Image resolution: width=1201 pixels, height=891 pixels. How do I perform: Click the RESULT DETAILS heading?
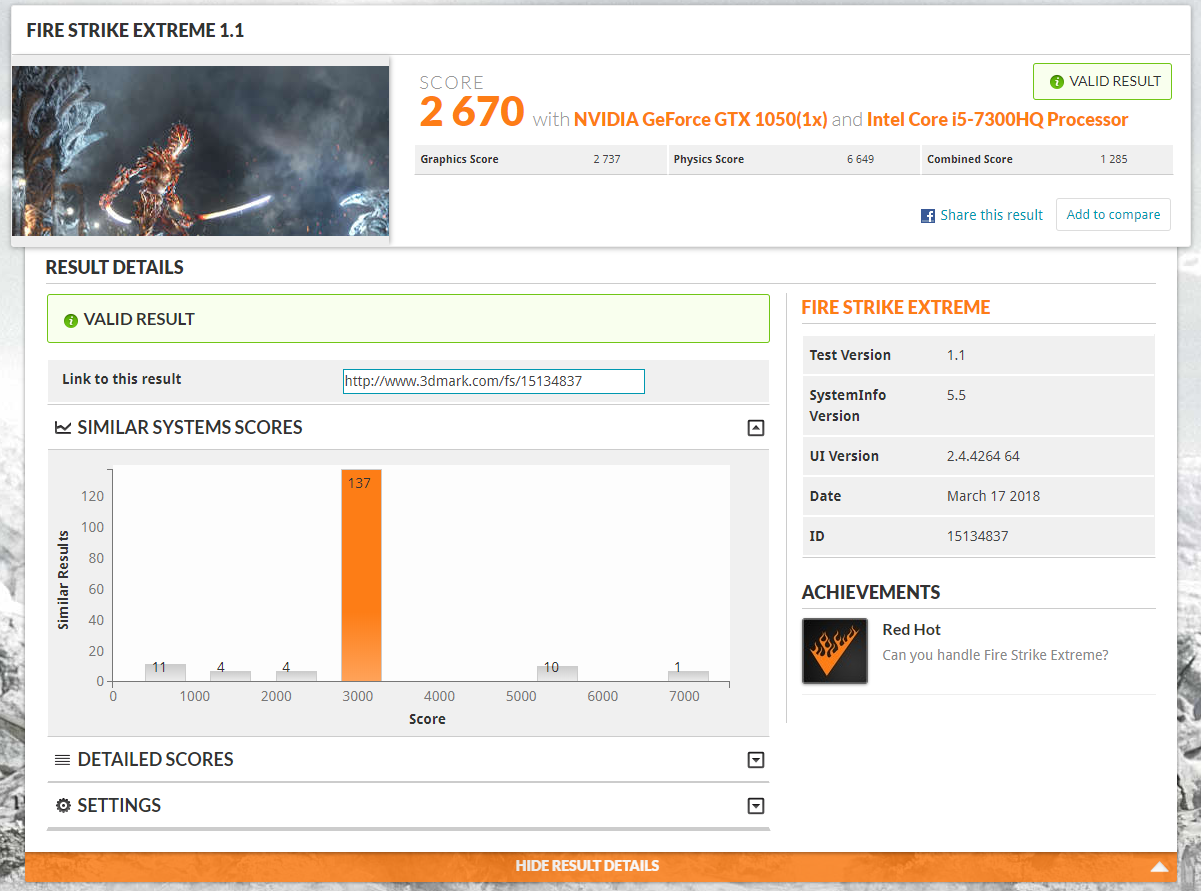[x=114, y=267]
